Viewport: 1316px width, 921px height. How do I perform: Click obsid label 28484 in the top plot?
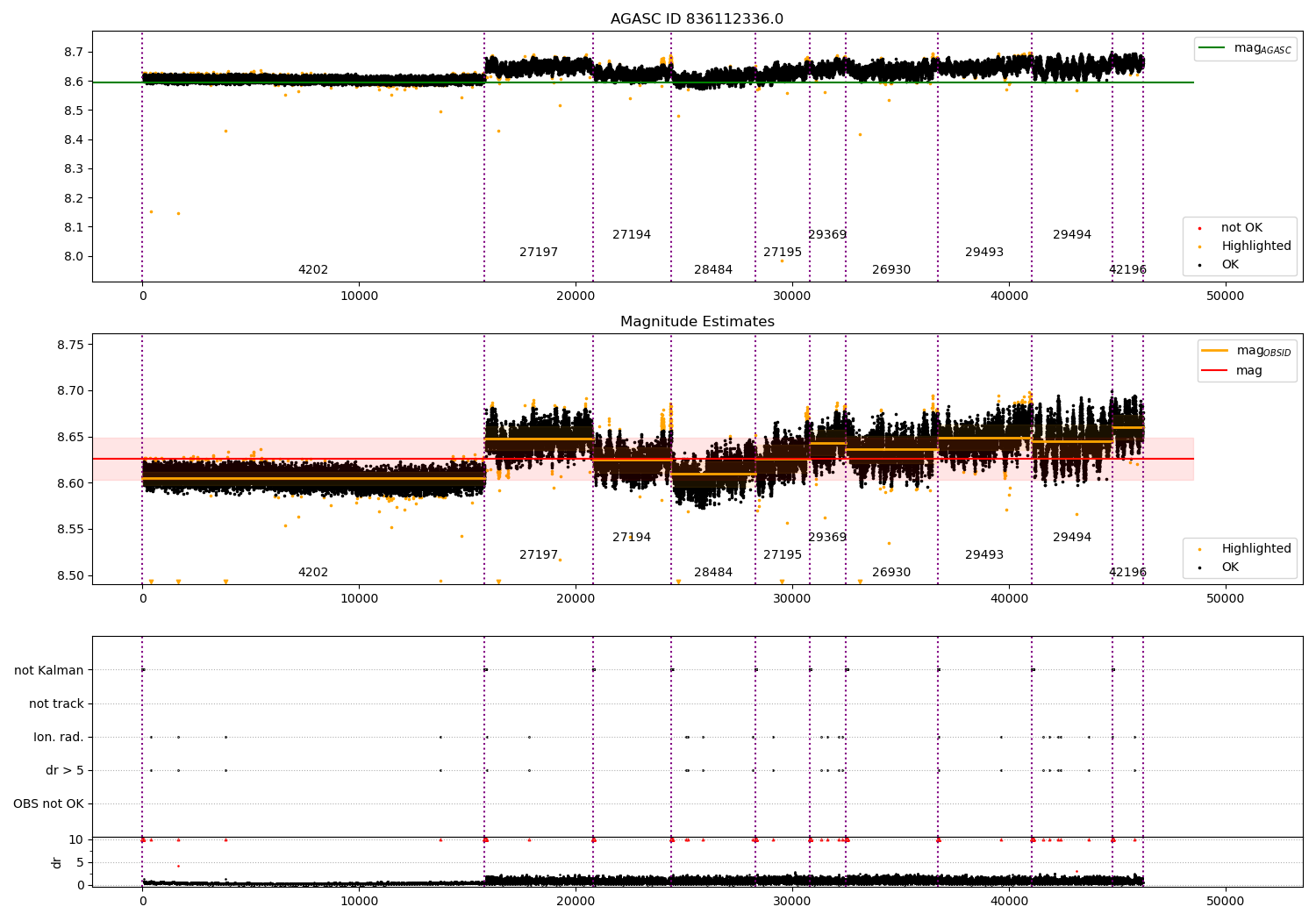[713, 270]
